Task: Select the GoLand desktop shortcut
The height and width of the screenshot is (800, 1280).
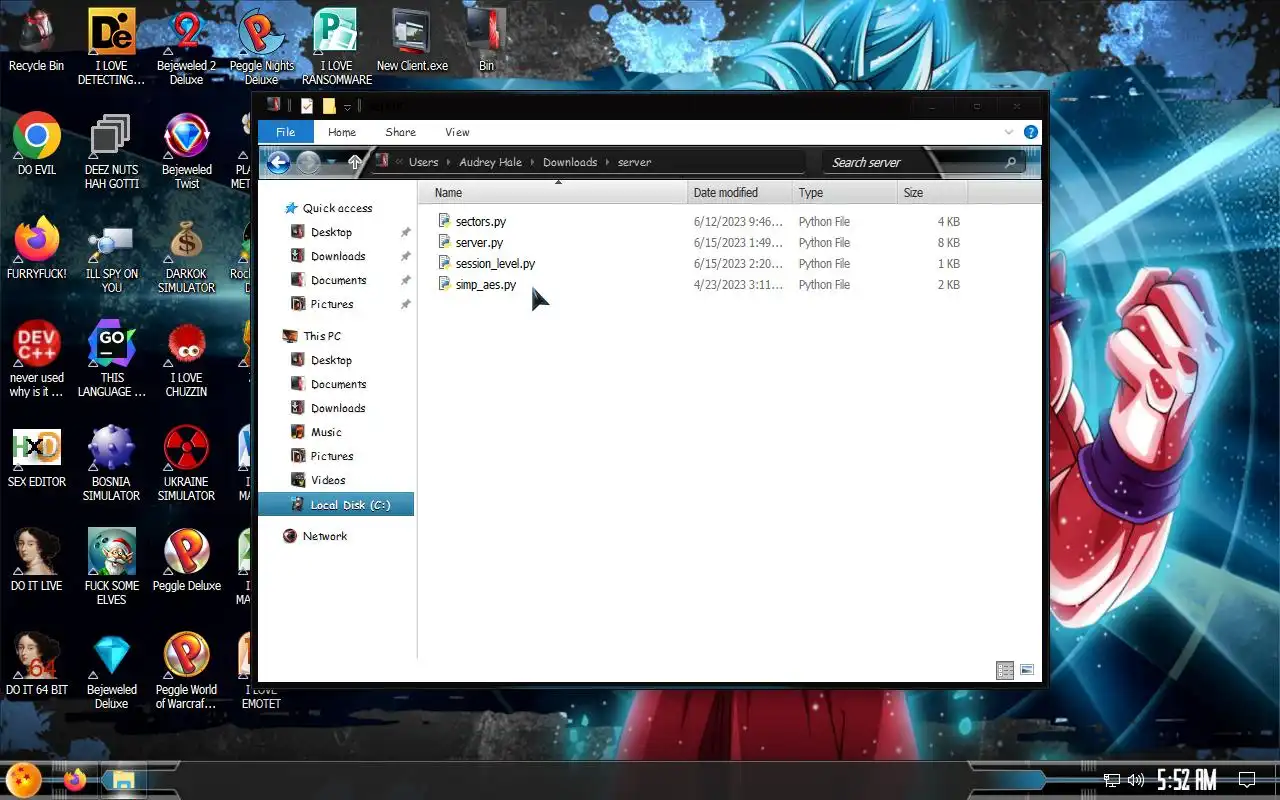Action: click(x=112, y=358)
